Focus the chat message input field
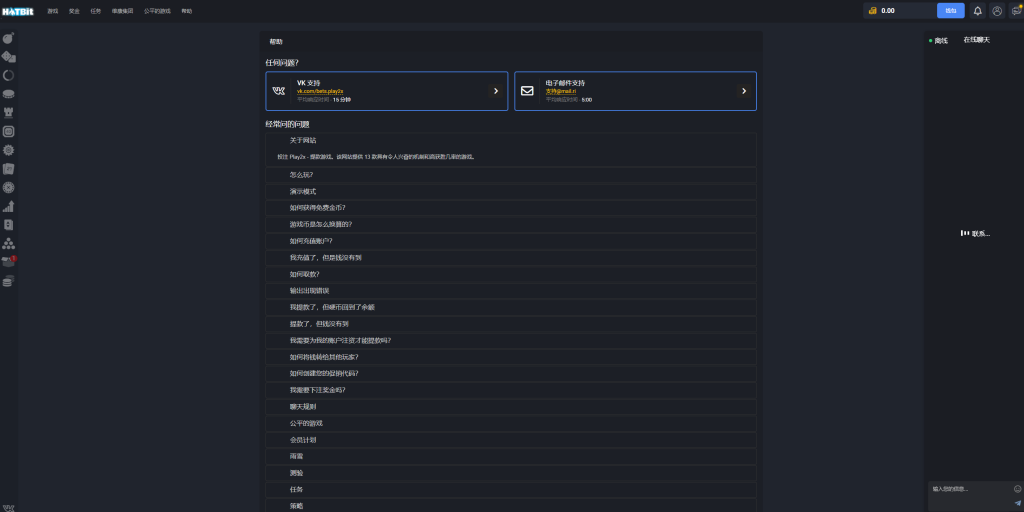The height and width of the screenshot is (512, 1024). pyautogui.click(x=969, y=489)
